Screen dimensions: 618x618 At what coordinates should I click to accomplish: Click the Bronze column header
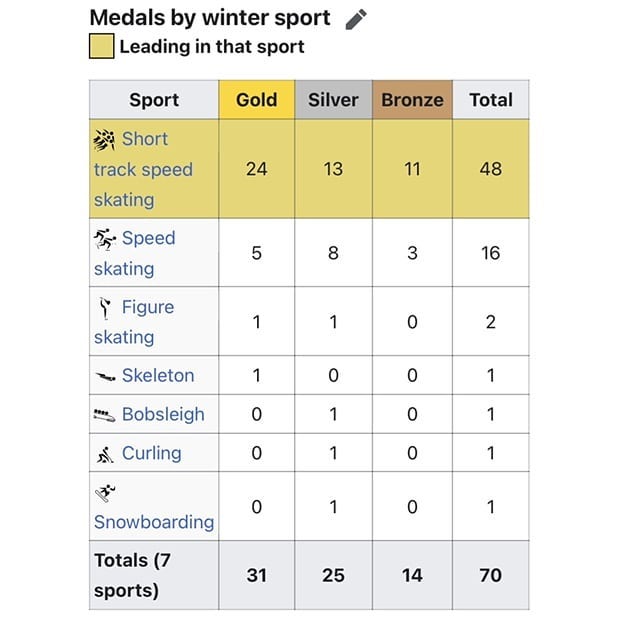(x=412, y=100)
